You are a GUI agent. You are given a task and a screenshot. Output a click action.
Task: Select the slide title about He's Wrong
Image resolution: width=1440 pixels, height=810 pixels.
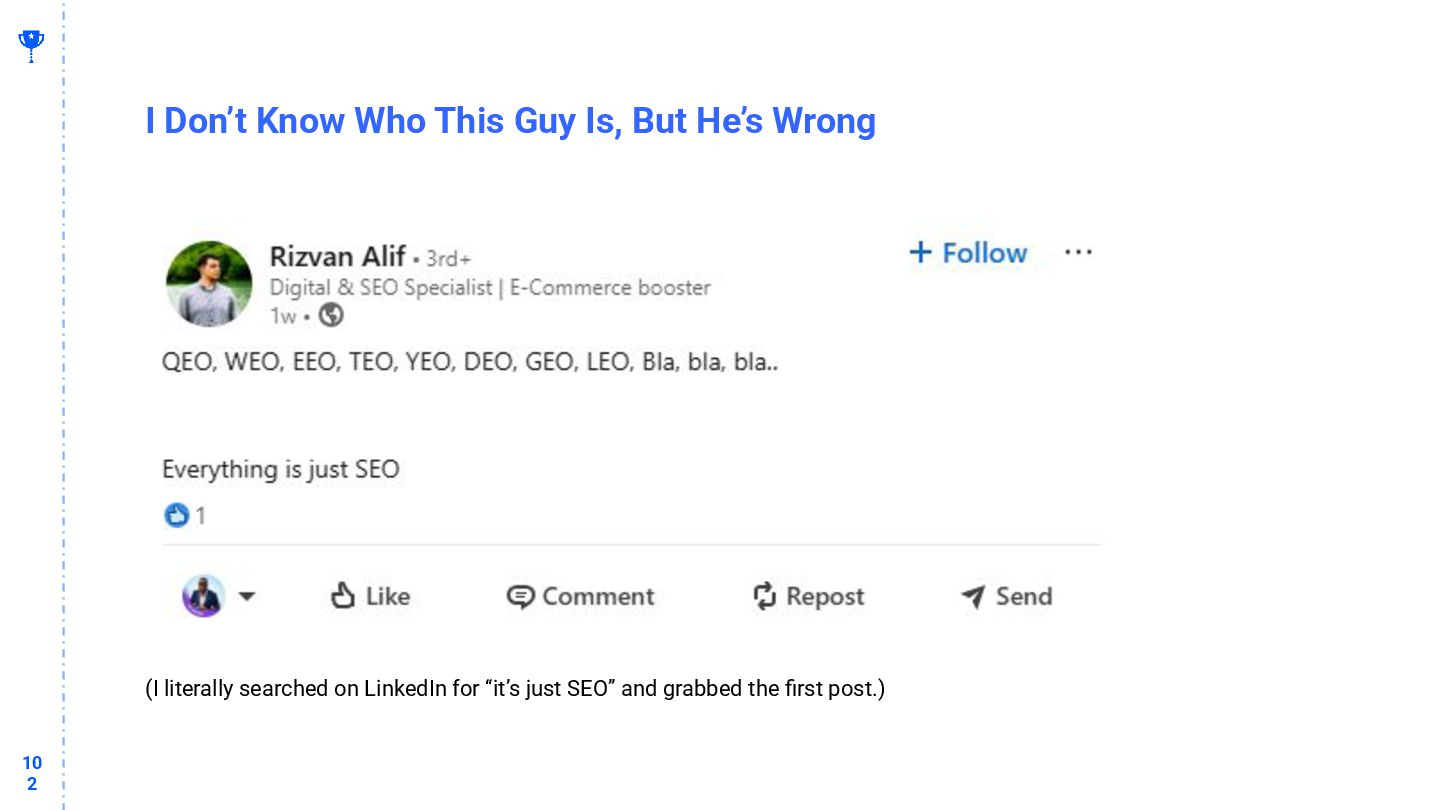click(x=510, y=121)
